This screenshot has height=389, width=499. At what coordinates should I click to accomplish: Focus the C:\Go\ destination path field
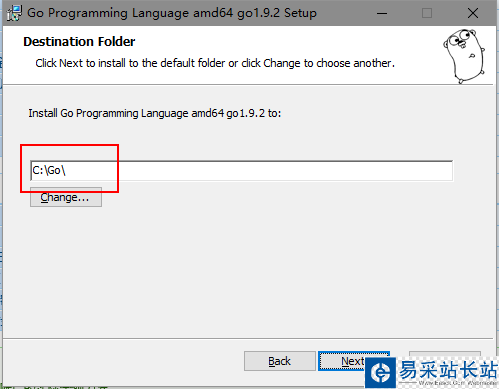[241, 171]
